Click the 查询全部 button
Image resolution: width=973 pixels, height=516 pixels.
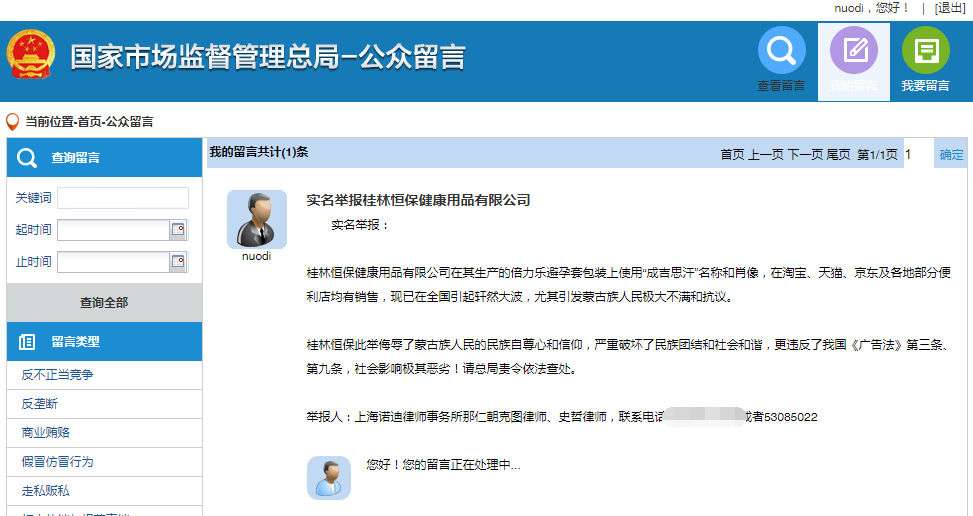[x=104, y=303]
